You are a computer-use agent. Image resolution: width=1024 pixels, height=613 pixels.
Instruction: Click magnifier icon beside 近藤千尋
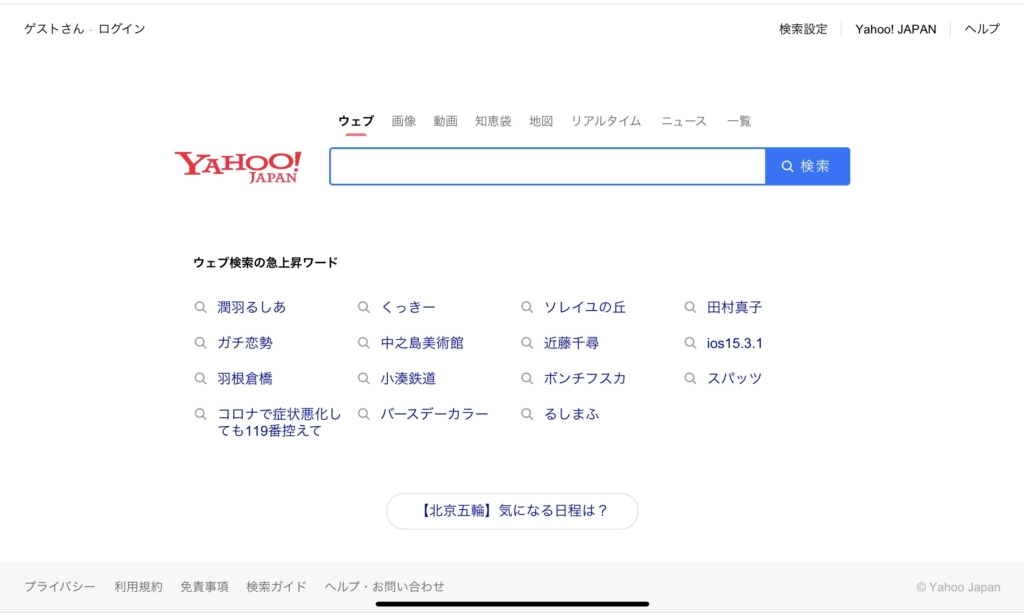point(527,343)
